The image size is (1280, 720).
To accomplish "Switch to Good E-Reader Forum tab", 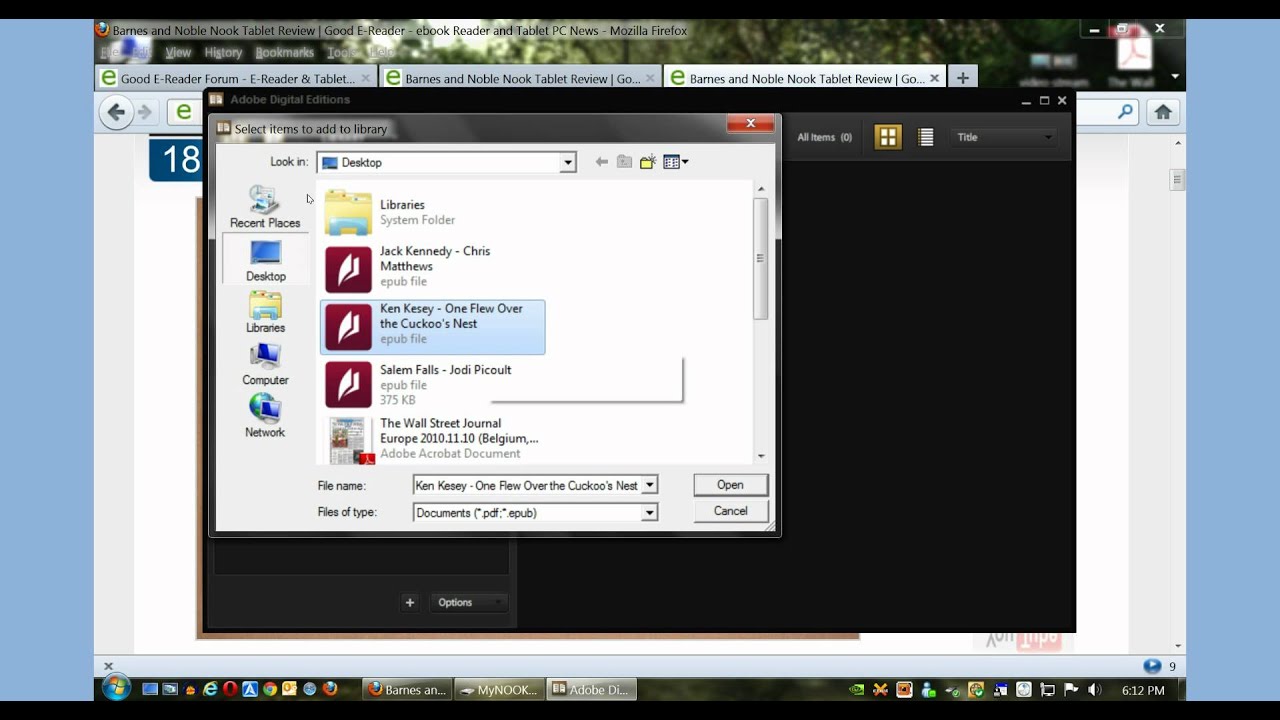I will (236, 78).
